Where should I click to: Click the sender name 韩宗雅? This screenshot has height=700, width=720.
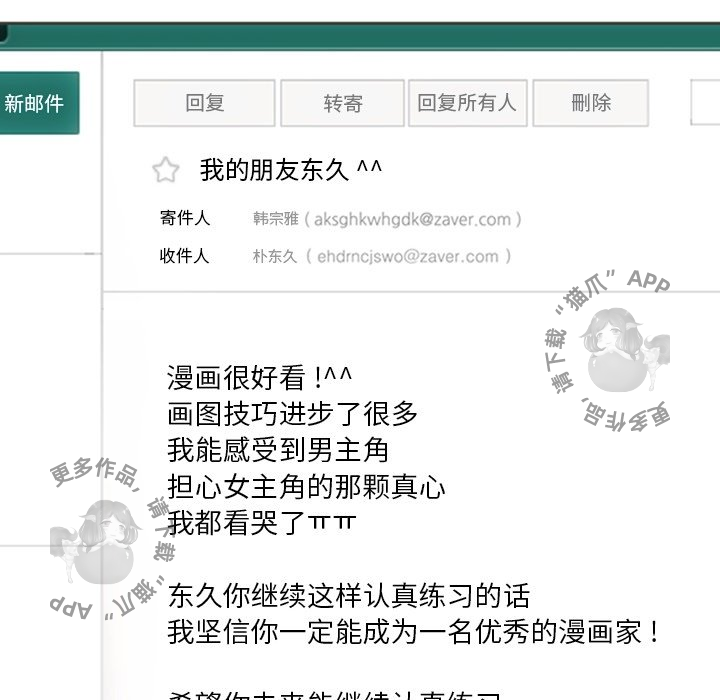point(275,219)
